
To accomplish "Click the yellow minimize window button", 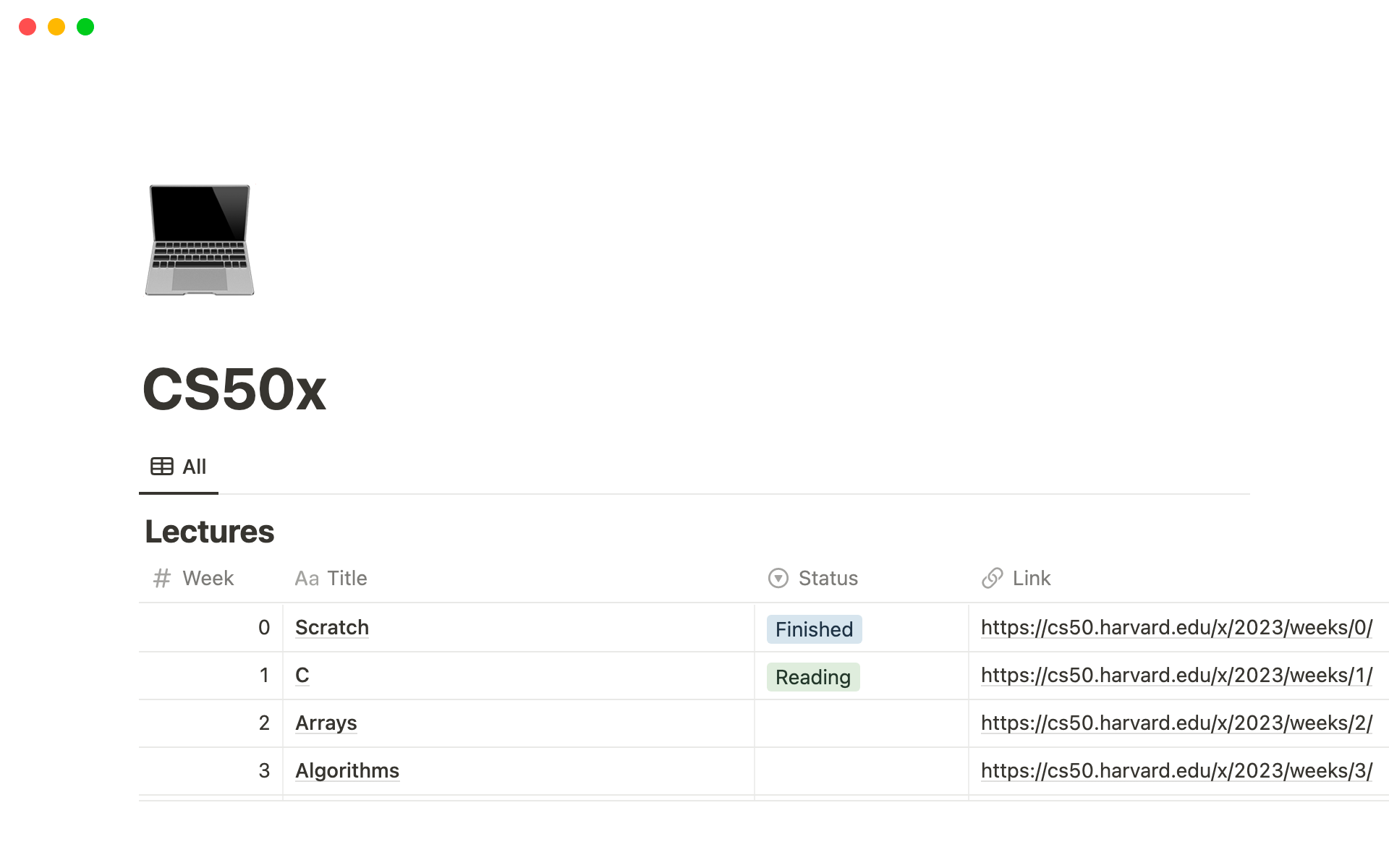I will pyautogui.click(x=56, y=27).
